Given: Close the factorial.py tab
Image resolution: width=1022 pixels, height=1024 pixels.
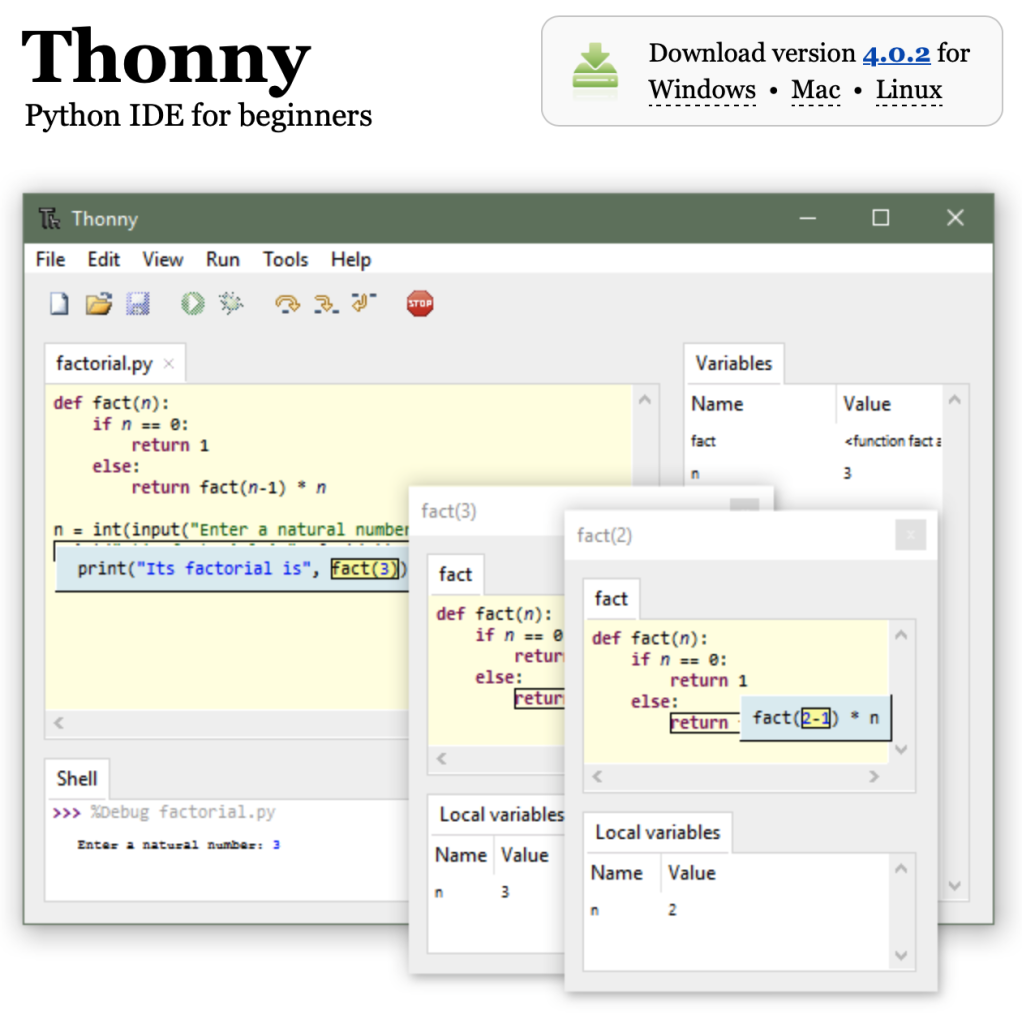Looking at the screenshot, I should (x=168, y=364).
